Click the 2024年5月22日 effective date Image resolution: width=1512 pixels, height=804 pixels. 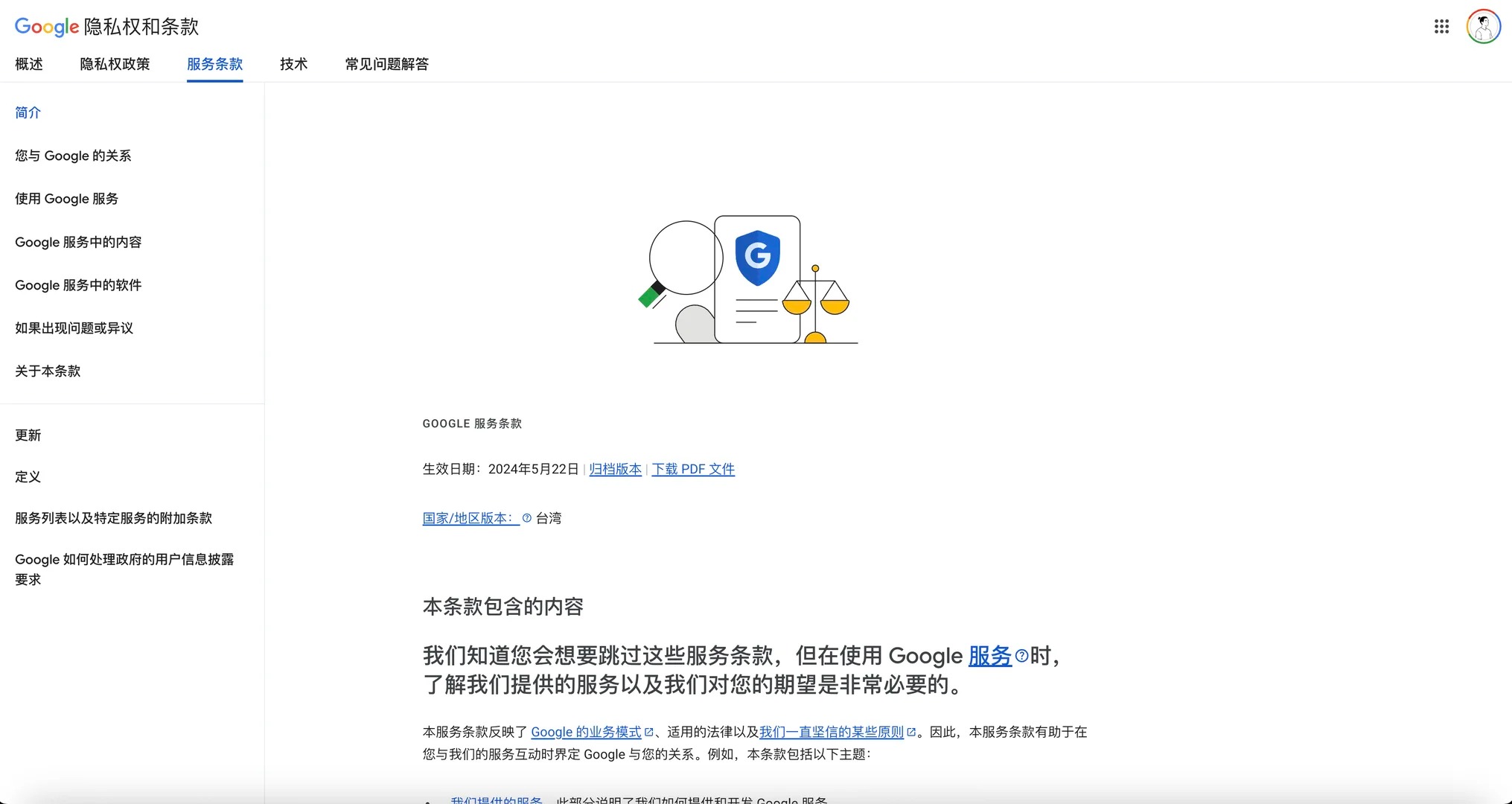(533, 469)
